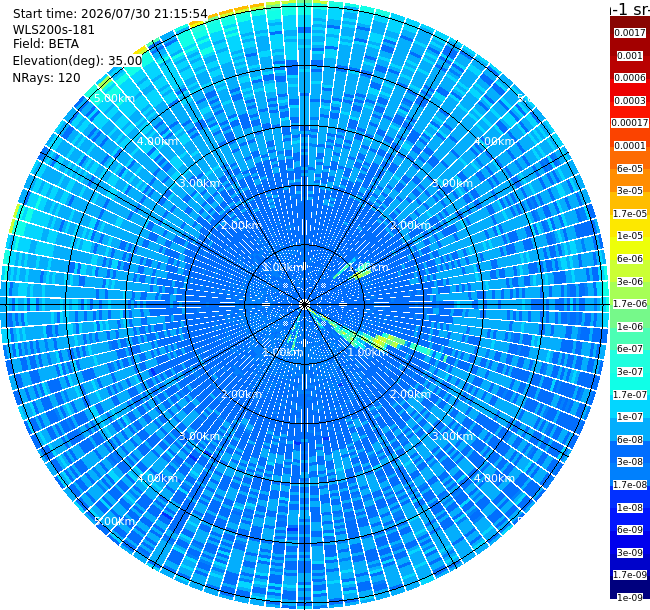Click the 3e-07 cyan colorbar label
The image size is (650, 610).
pos(630,372)
